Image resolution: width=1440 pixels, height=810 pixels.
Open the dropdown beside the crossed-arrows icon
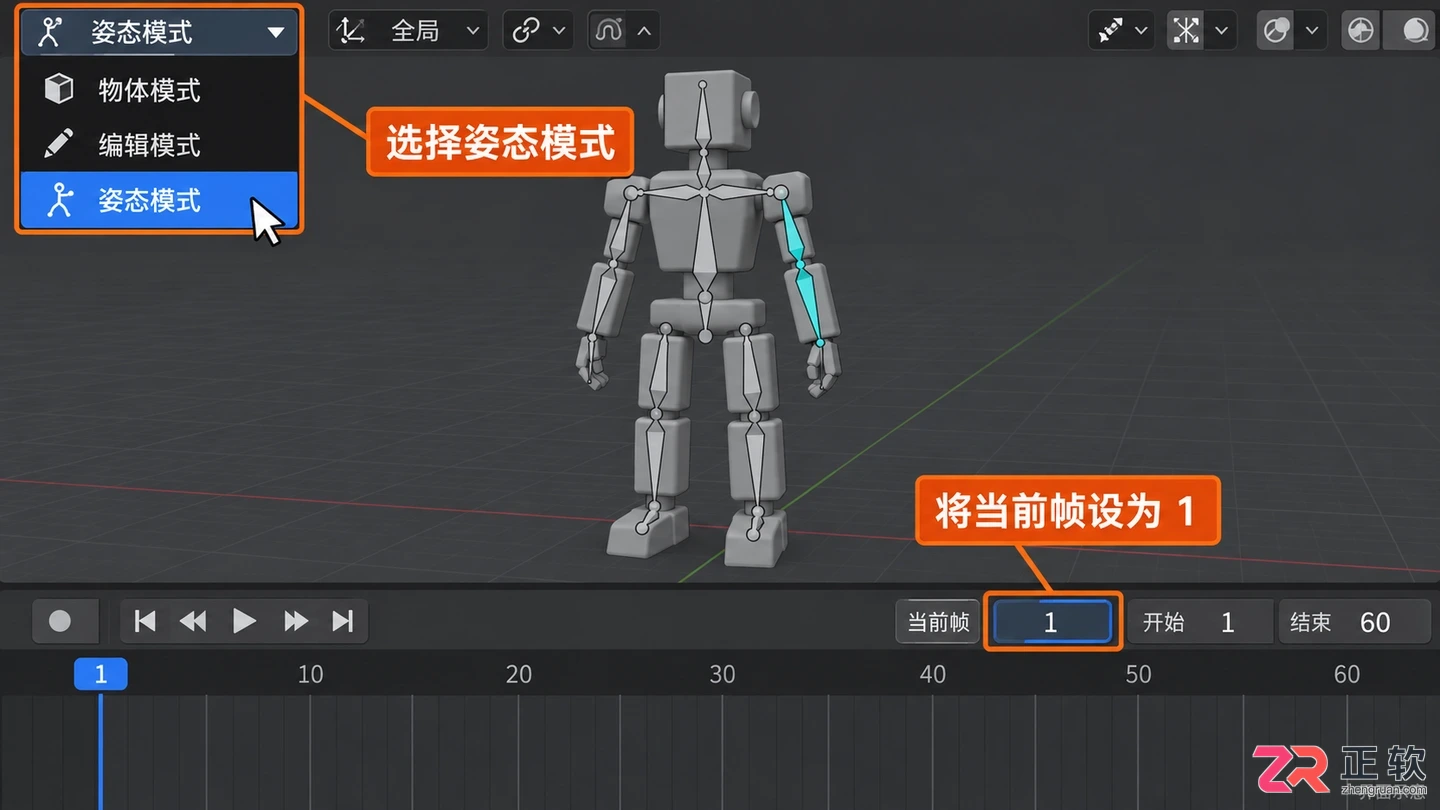tap(1222, 31)
